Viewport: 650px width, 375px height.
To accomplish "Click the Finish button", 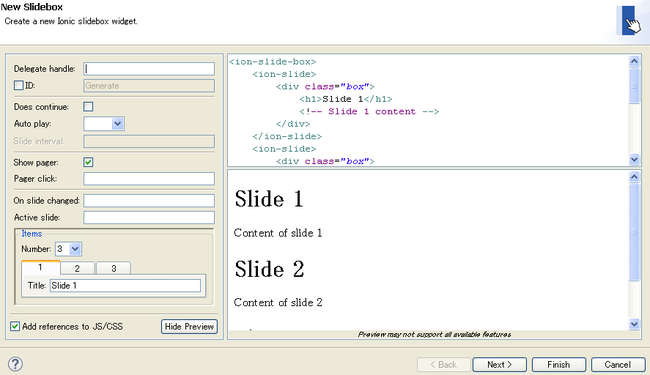I will coord(559,365).
